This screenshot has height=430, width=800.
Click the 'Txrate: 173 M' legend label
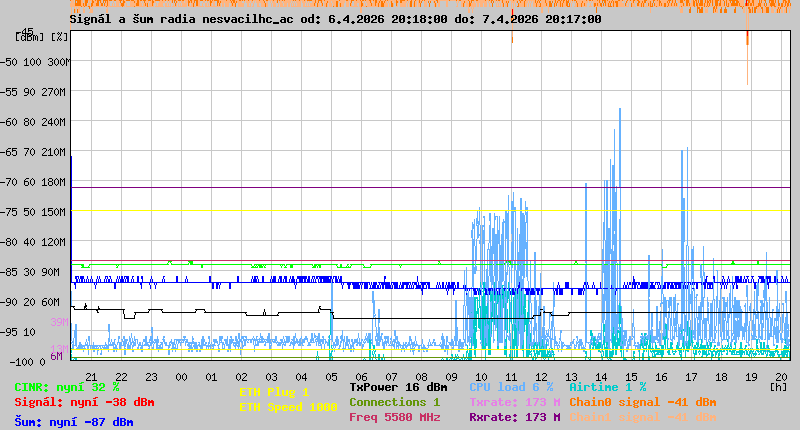pos(515,402)
